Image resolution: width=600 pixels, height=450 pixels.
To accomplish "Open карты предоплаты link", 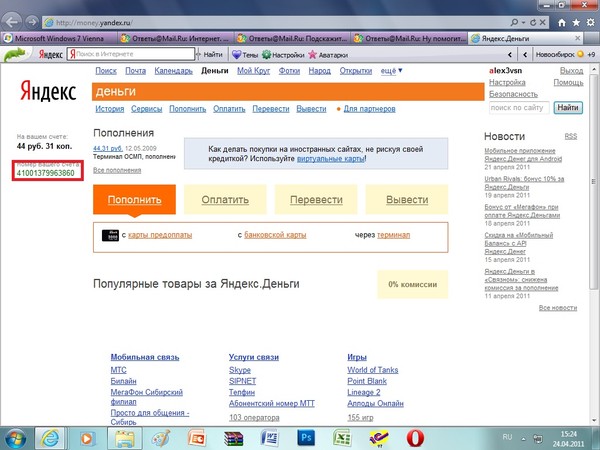I will [160, 235].
